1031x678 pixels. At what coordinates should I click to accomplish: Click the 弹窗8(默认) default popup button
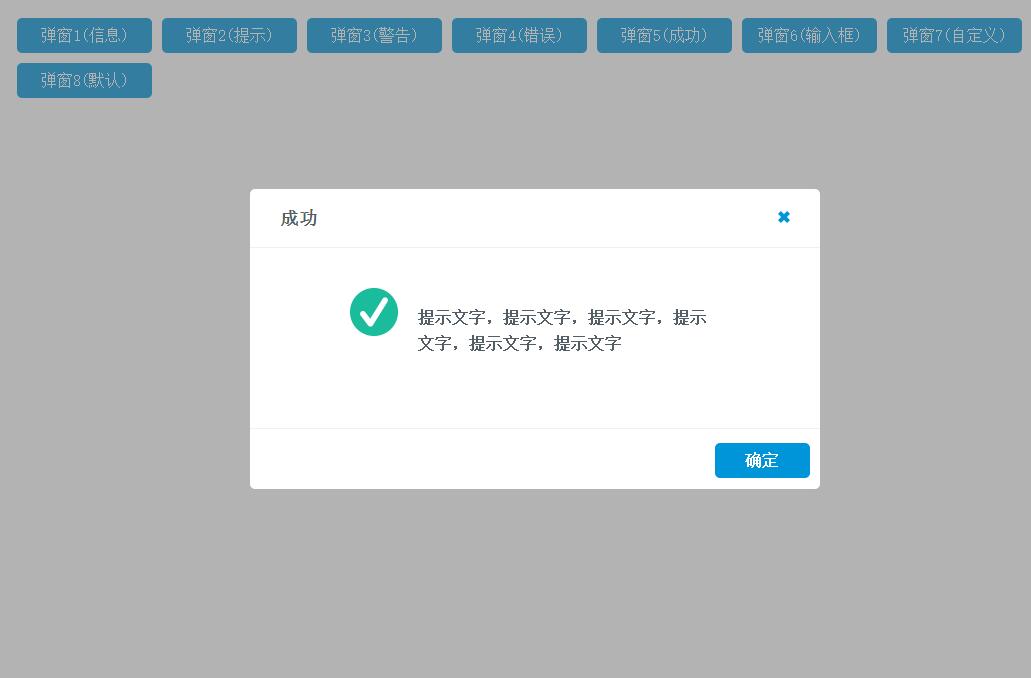tap(84, 80)
